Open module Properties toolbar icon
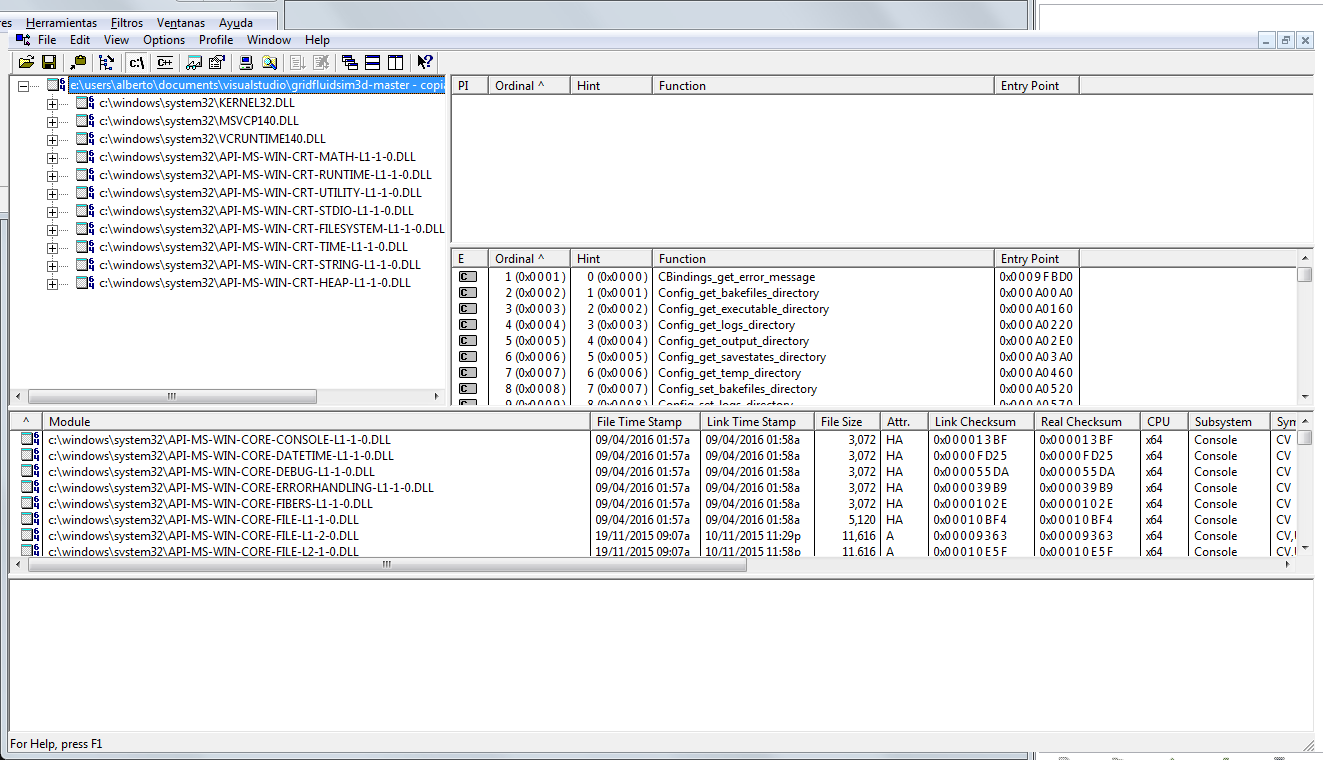The height and width of the screenshot is (760, 1323). click(216, 62)
